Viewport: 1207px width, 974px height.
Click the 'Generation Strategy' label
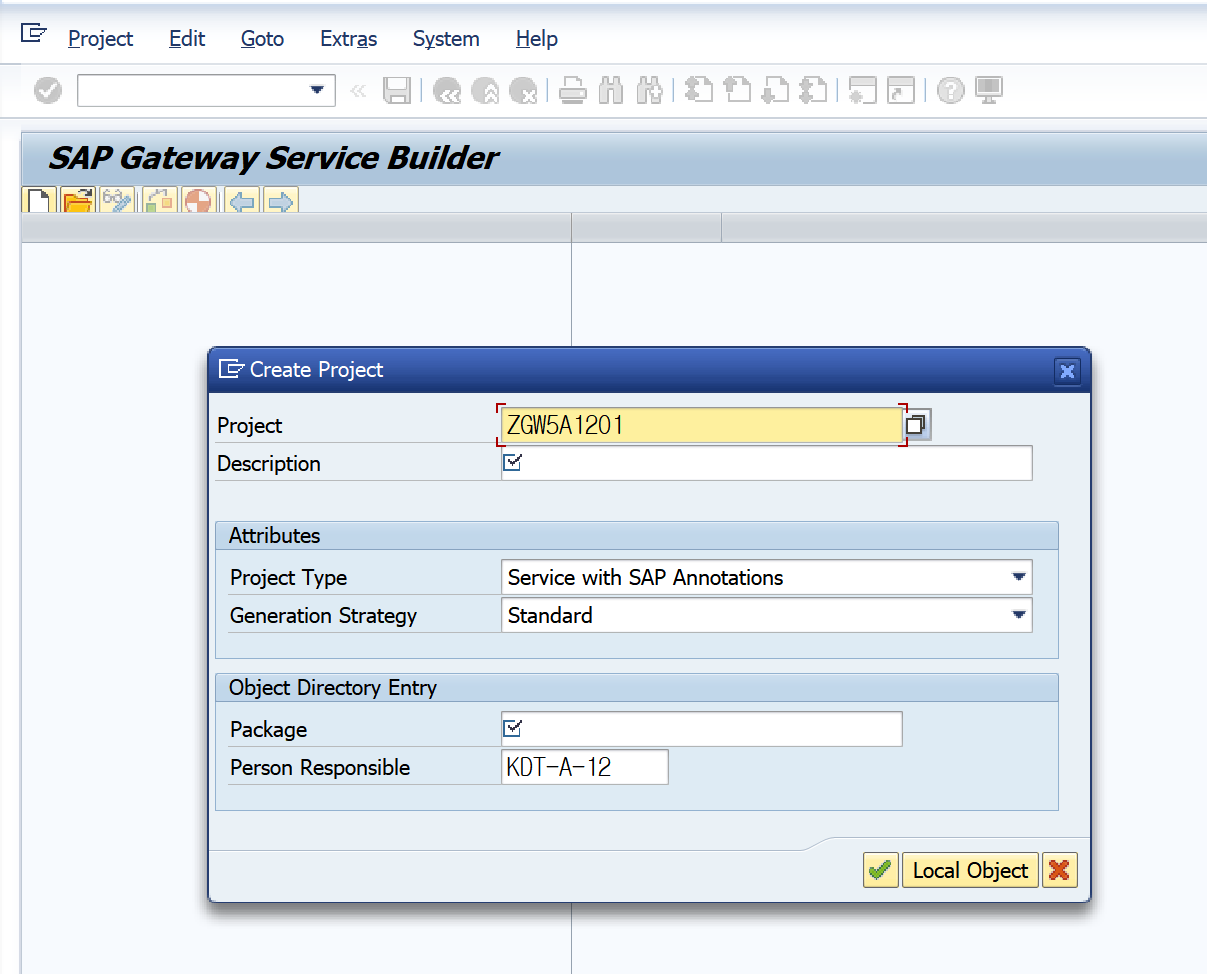[x=323, y=616]
